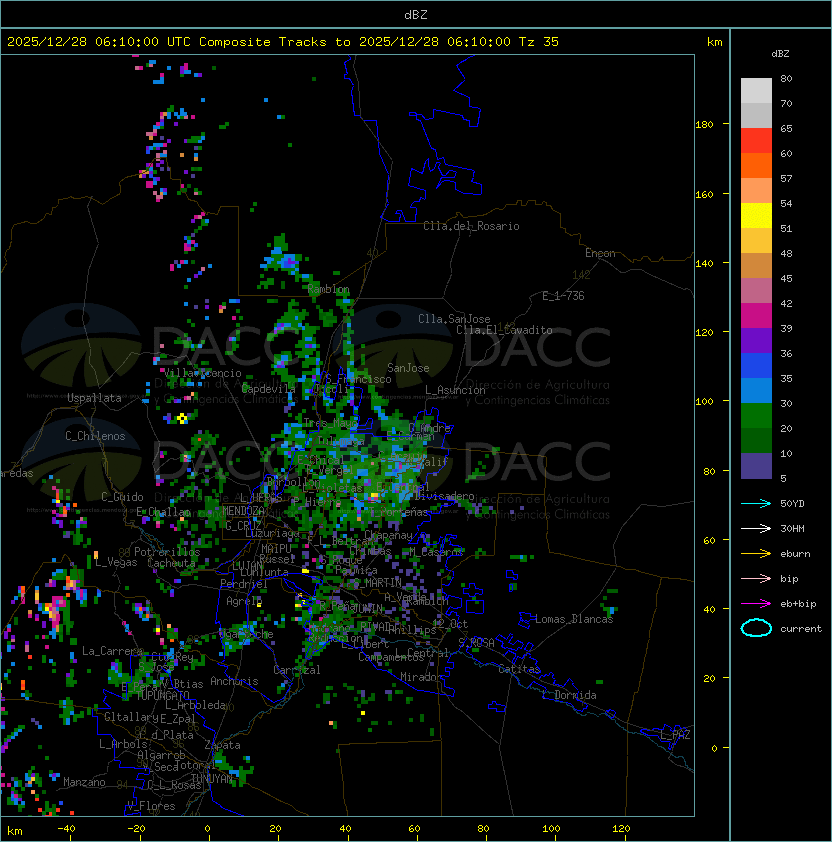The width and height of the screenshot is (832, 842).
Task: Select the magenta swatch in dBZ legend
Action: tap(756, 316)
